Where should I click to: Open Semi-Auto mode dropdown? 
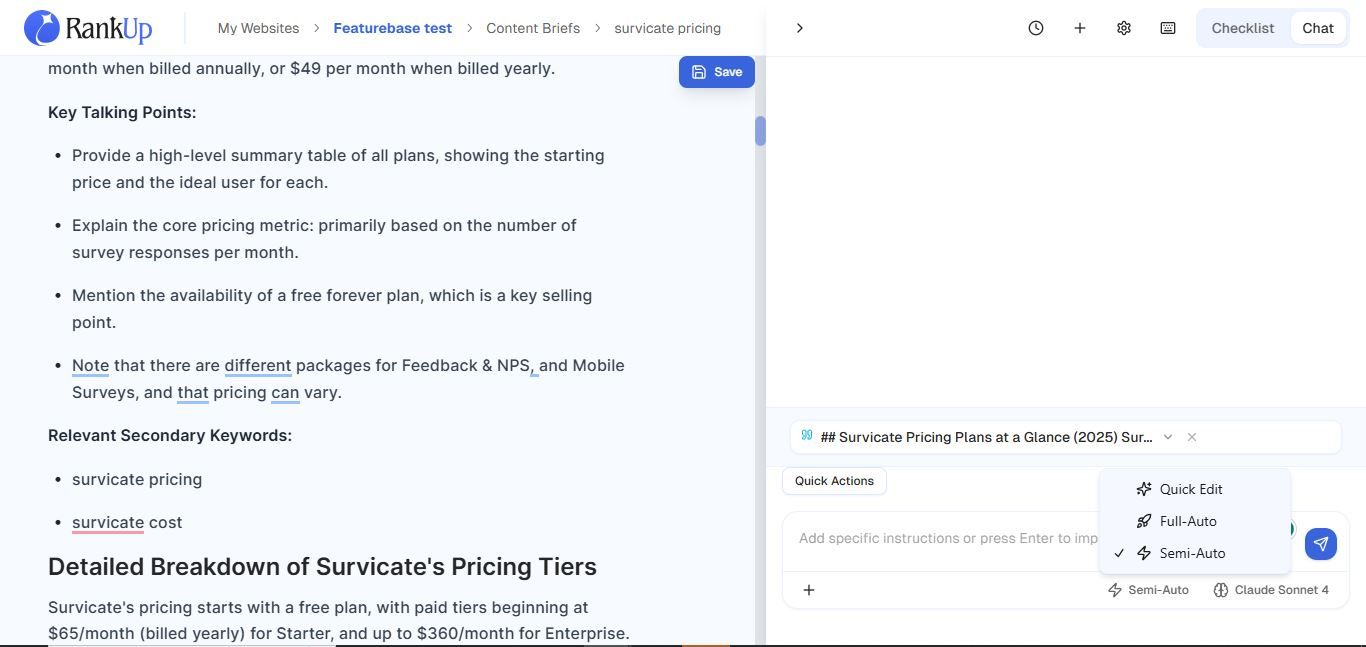1148,590
